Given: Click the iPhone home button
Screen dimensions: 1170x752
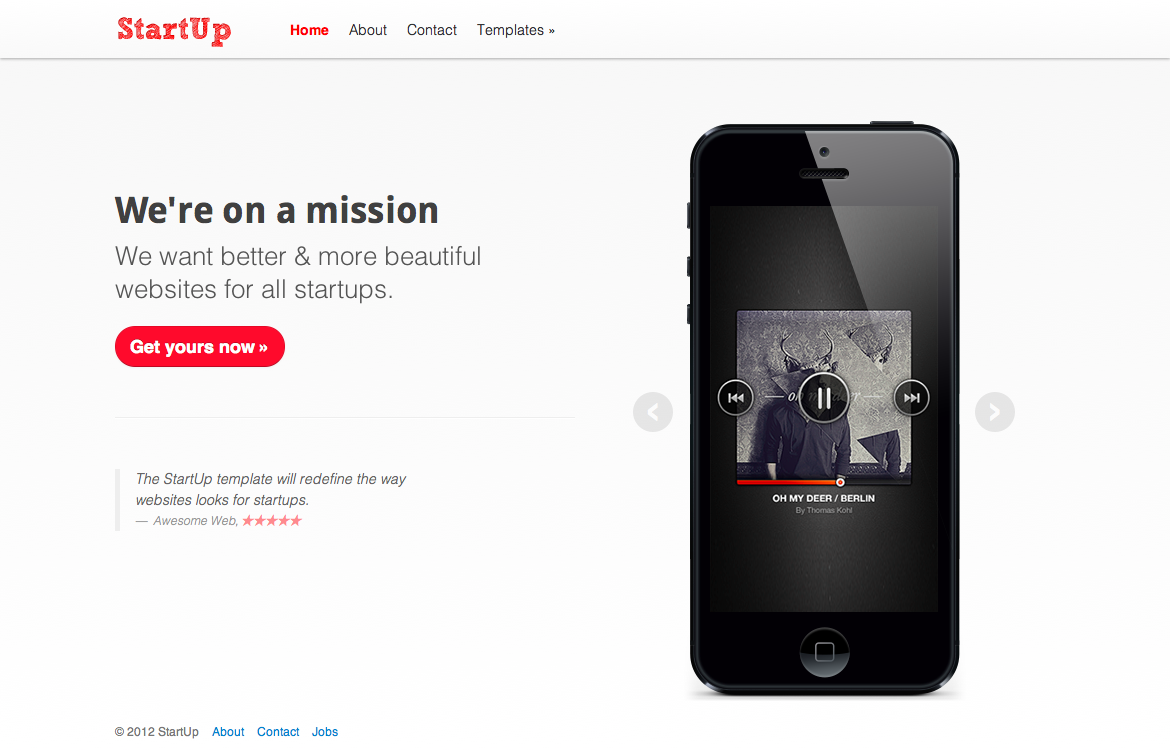Looking at the screenshot, I should pyautogui.click(x=825, y=652).
